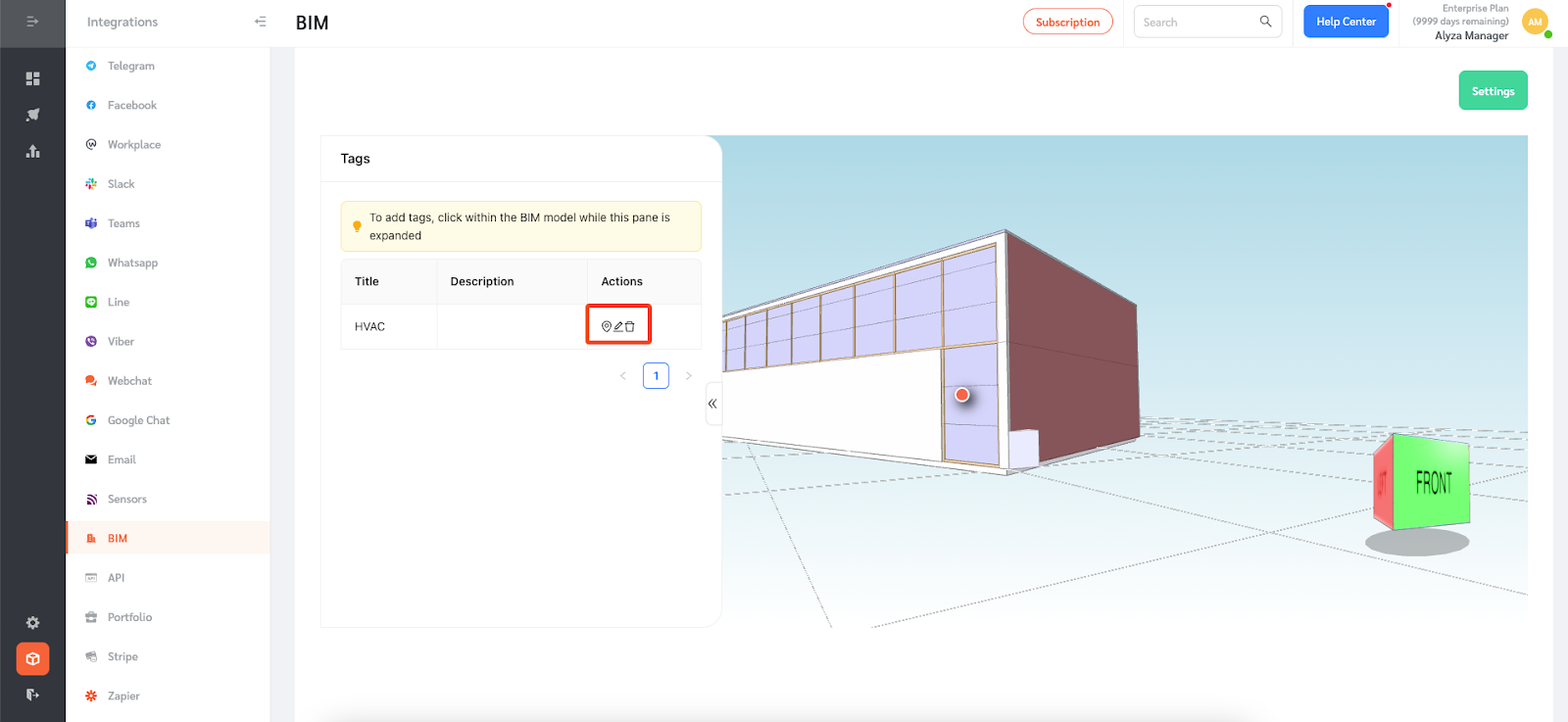Click the Description column header
Viewport: 1568px width, 722px height.
(512, 281)
